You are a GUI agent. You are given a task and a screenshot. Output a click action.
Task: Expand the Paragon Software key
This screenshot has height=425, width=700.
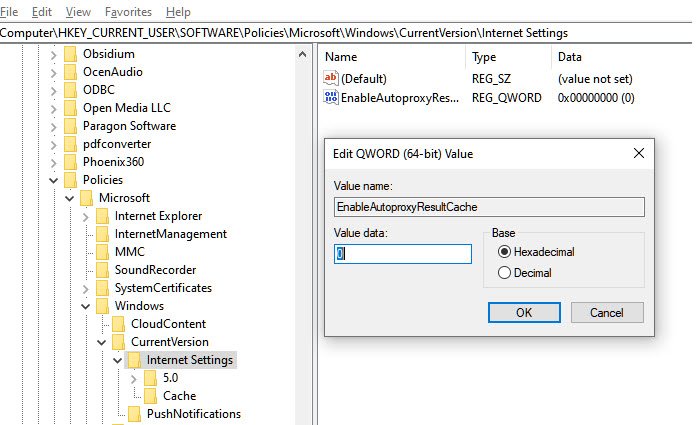[x=54, y=126]
